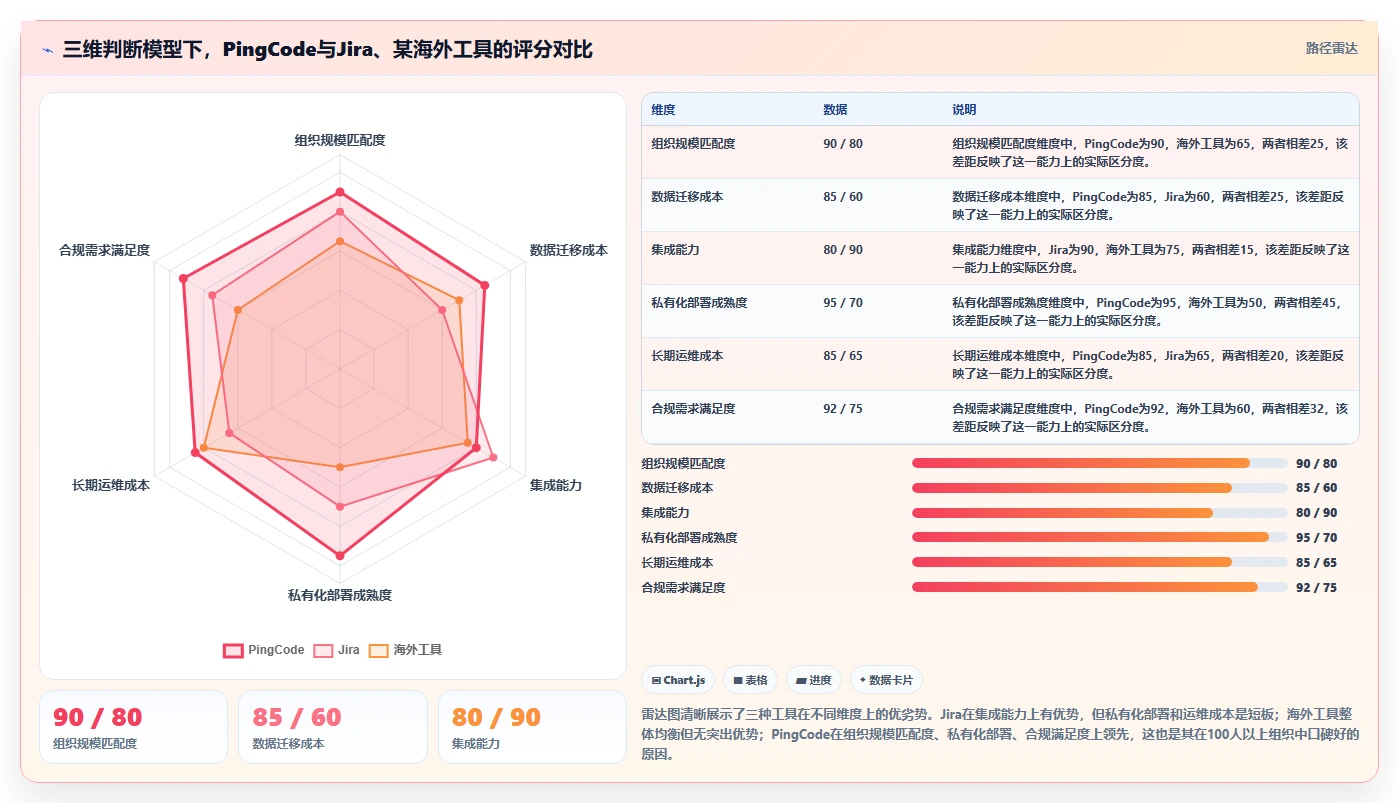Click the 95 / 70 label beside the progress bar
The image size is (1399, 803).
(1316, 538)
